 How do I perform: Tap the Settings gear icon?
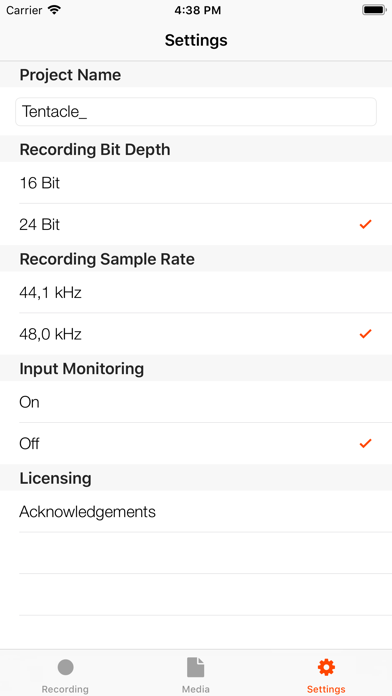[326, 667]
